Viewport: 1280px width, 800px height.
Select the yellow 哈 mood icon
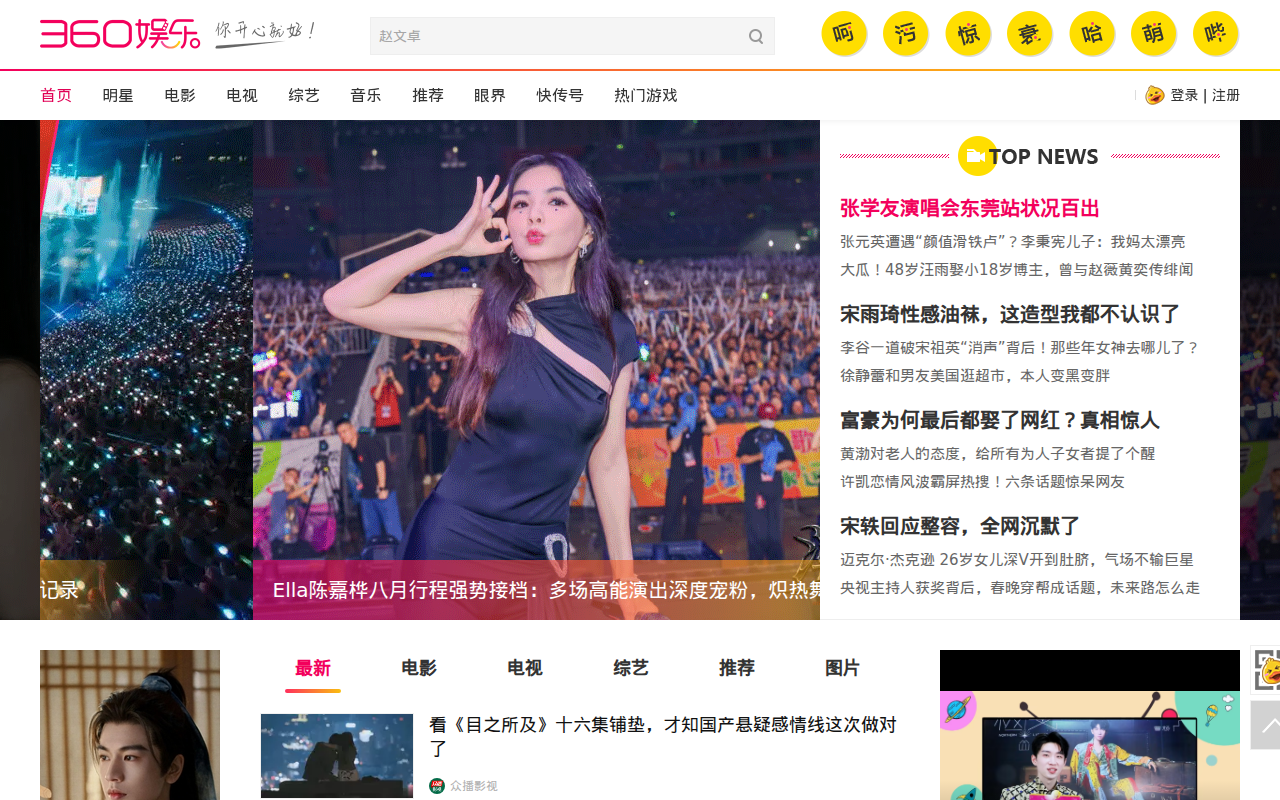point(1091,34)
